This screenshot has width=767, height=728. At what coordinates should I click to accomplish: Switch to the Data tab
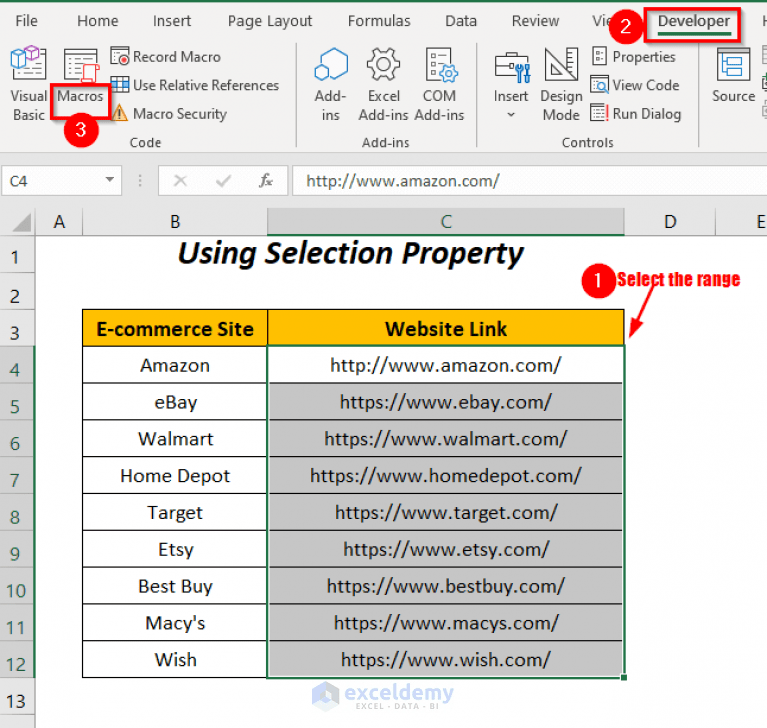(x=461, y=21)
